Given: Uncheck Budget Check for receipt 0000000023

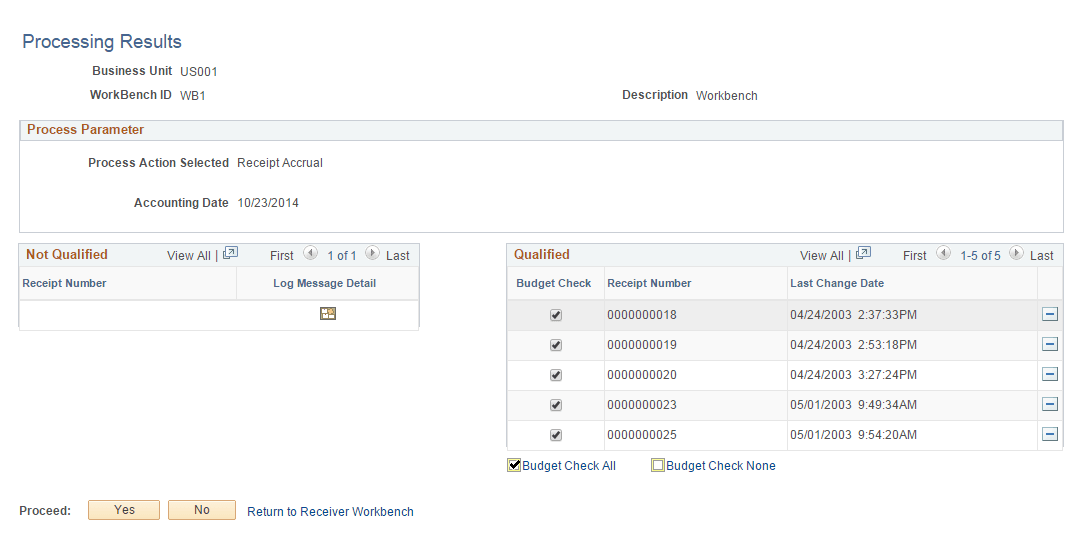Looking at the screenshot, I should [556, 405].
